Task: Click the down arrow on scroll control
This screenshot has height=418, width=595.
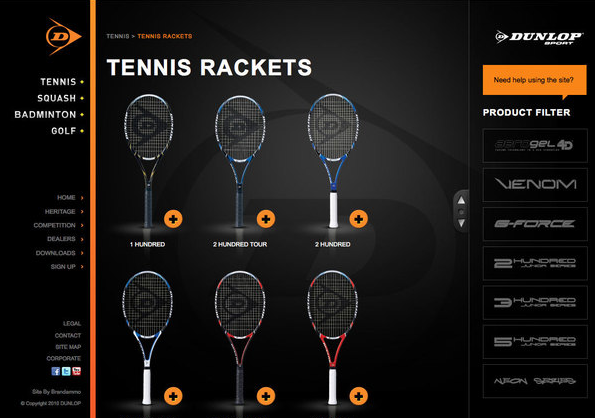Action: point(461,223)
